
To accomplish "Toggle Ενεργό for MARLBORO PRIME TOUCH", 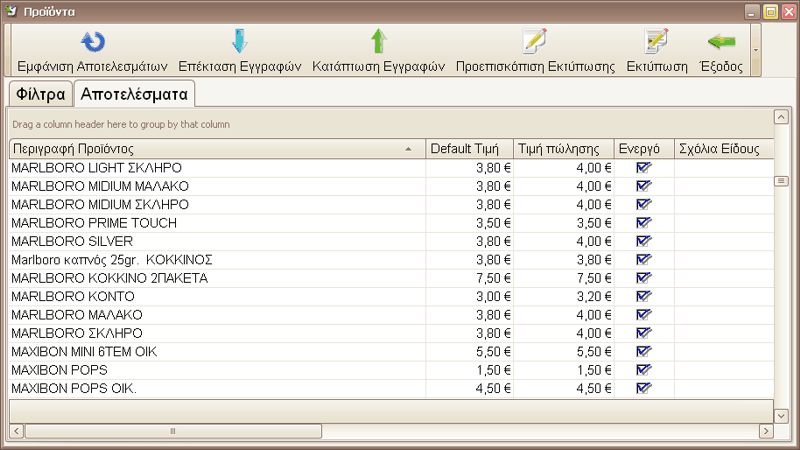I will pyautogui.click(x=644, y=222).
